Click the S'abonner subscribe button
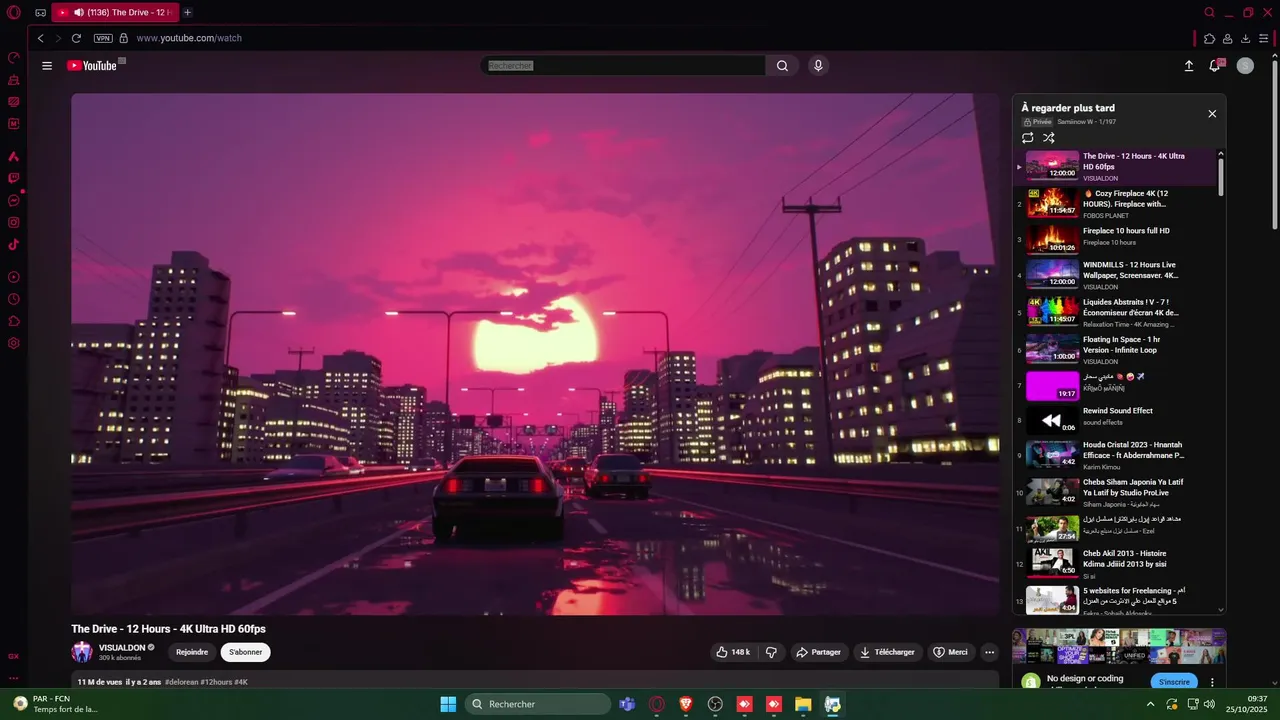1280x720 pixels. (x=245, y=652)
